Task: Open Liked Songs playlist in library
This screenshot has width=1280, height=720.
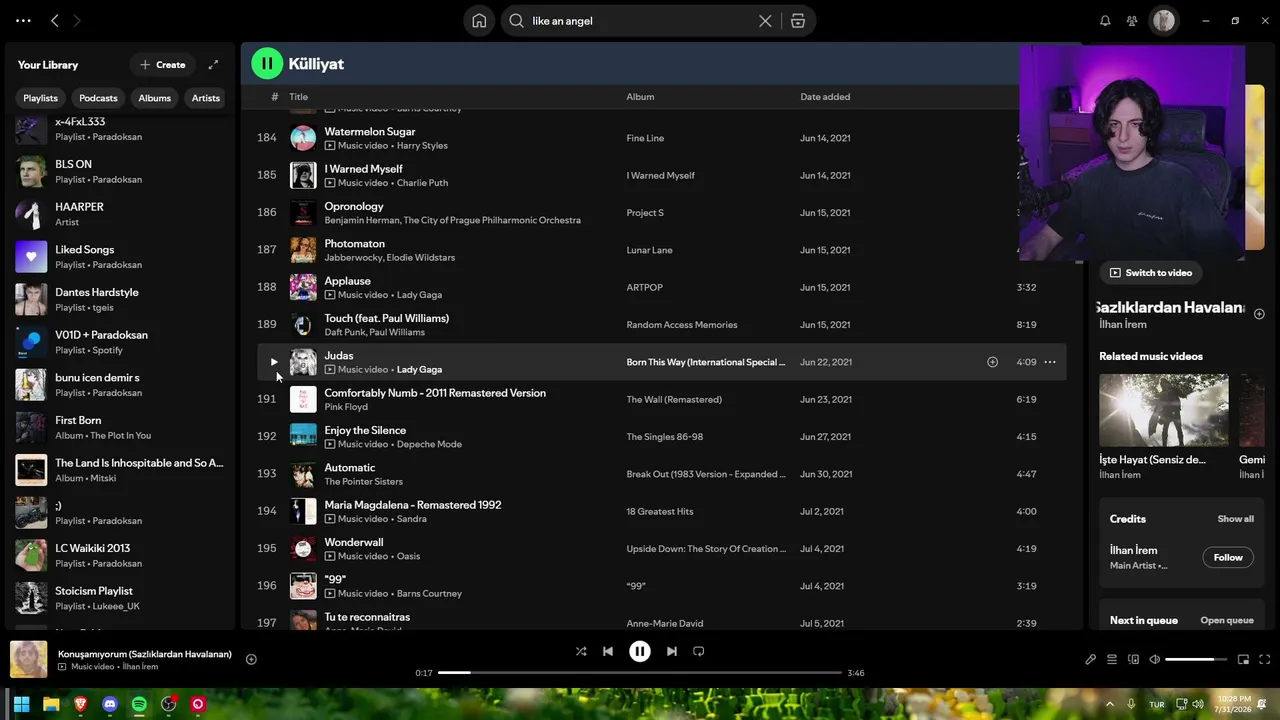Action: pyautogui.click(x=120, y=257)
